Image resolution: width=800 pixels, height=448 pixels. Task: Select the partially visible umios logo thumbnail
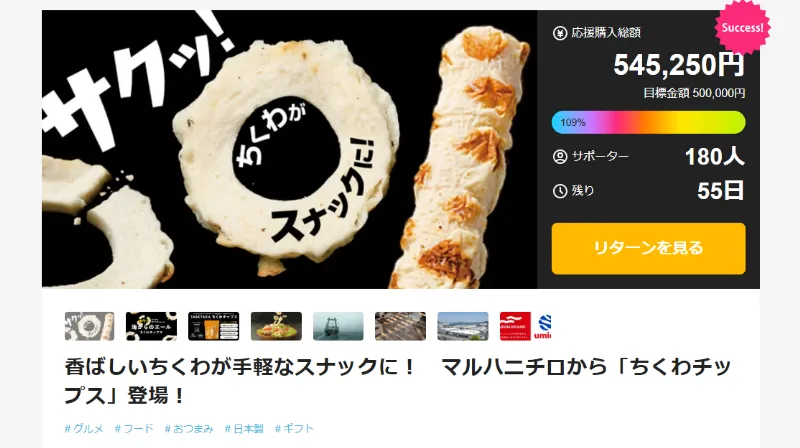pyautogui.click(x=543, y=326)
